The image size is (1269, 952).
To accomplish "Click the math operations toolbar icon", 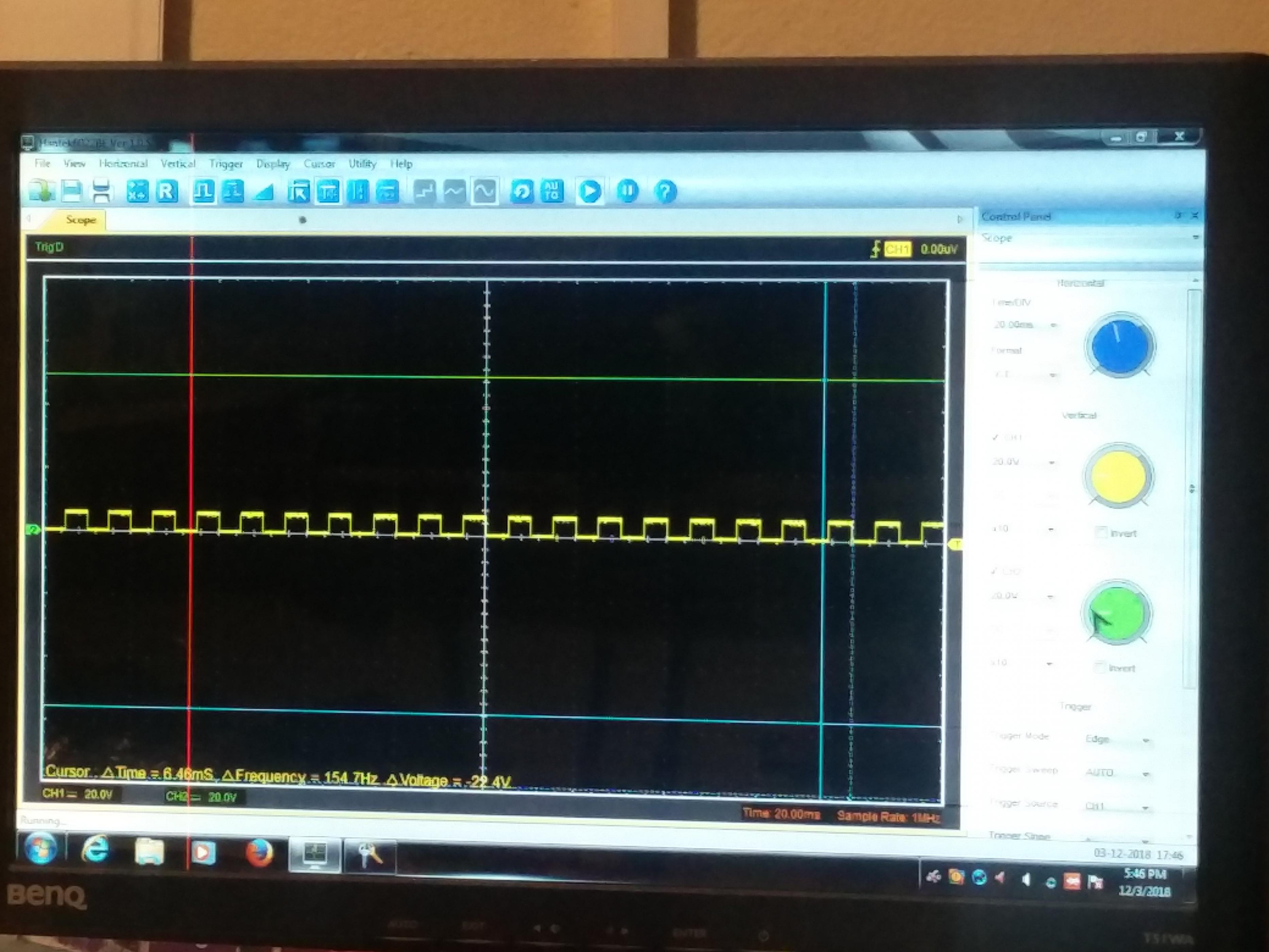I will pyautogui.click(x=137, y=191).
